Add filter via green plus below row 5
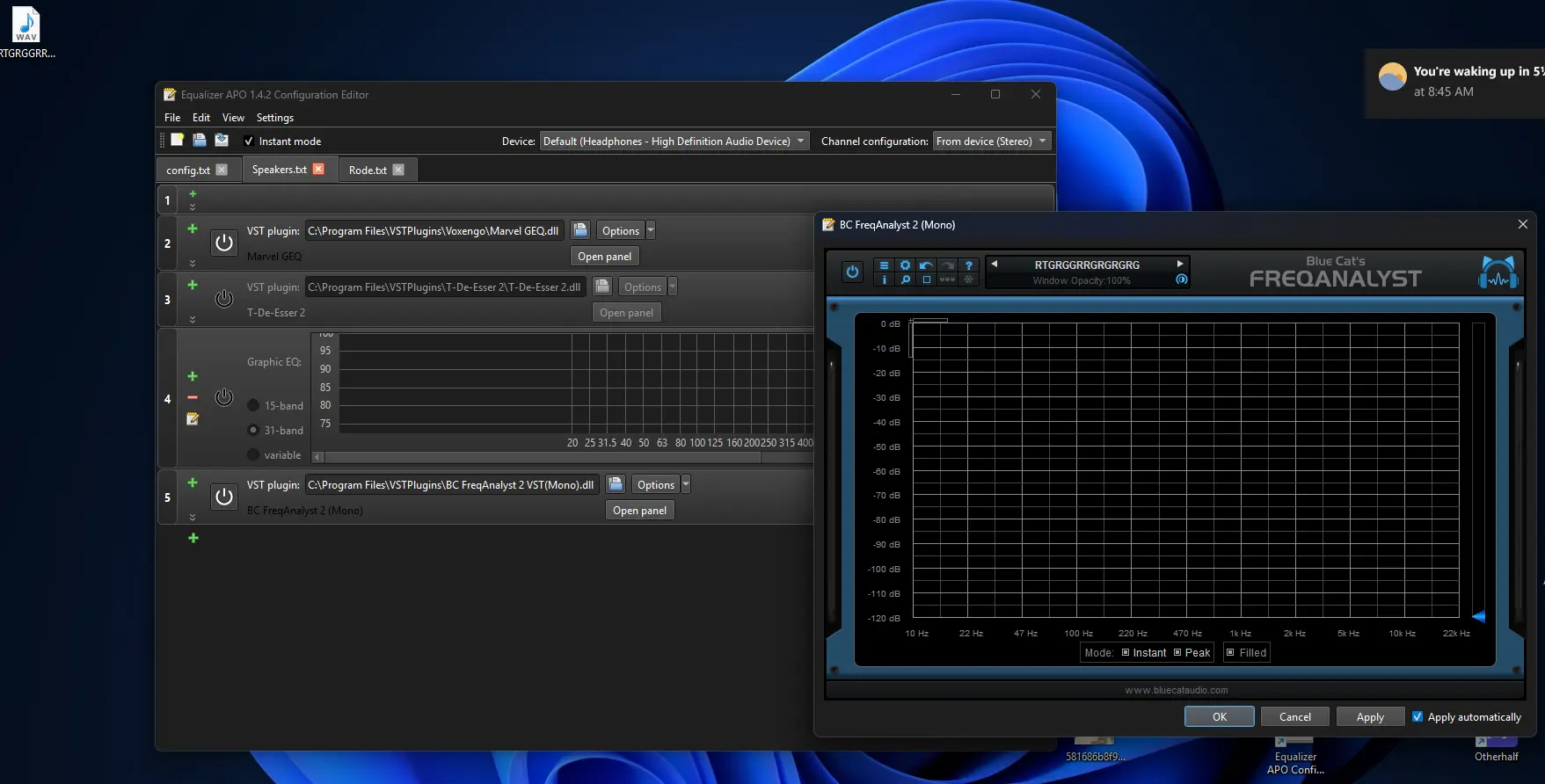Screen dimensions: 1545x784 click(193, 538)
